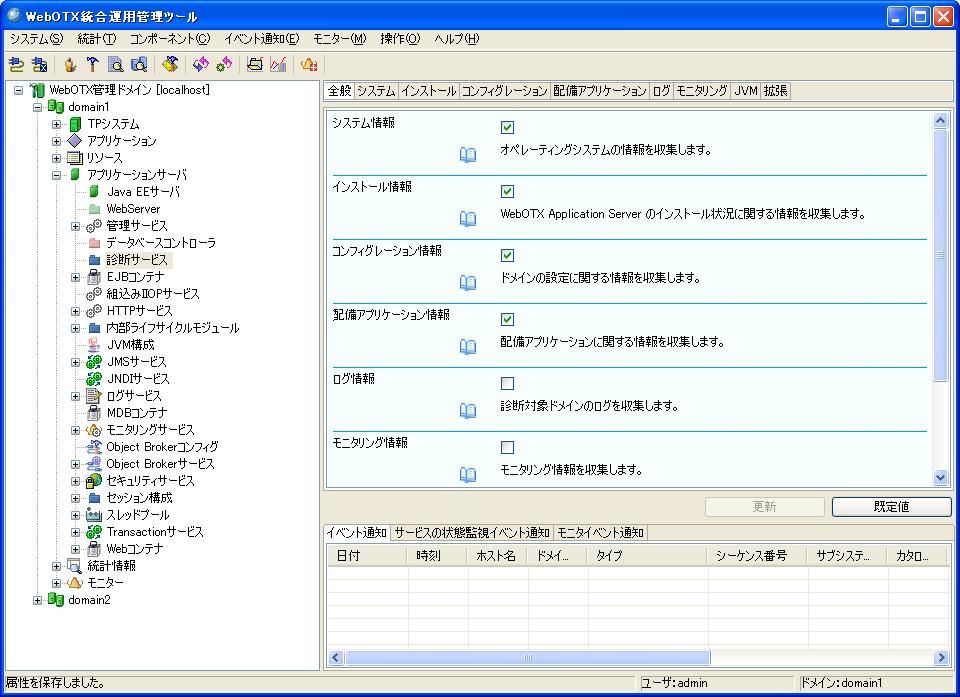The height and width of the screenshot is (697, 960).
Task: Click the disconnect icon with blue X
Action: click(x=39, y=65)
